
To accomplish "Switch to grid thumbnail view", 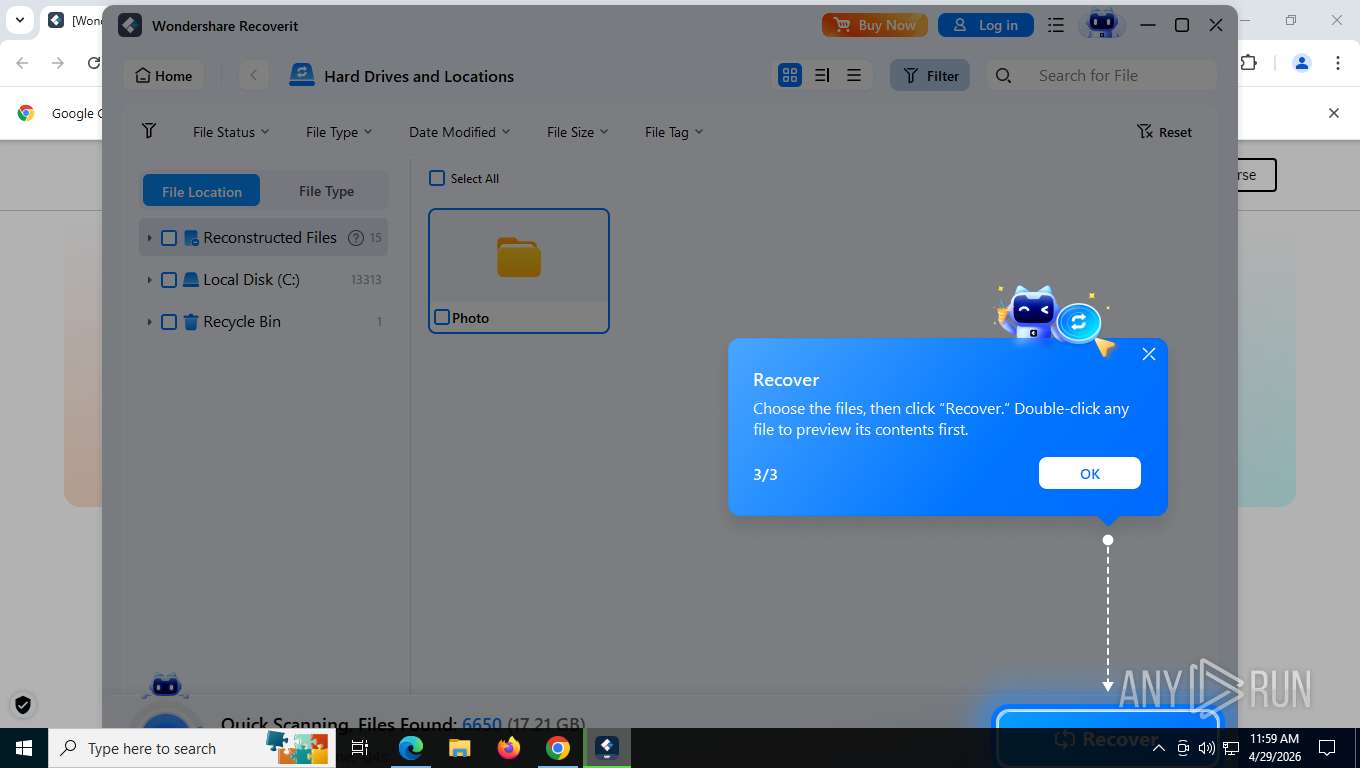I will (790, 76).
